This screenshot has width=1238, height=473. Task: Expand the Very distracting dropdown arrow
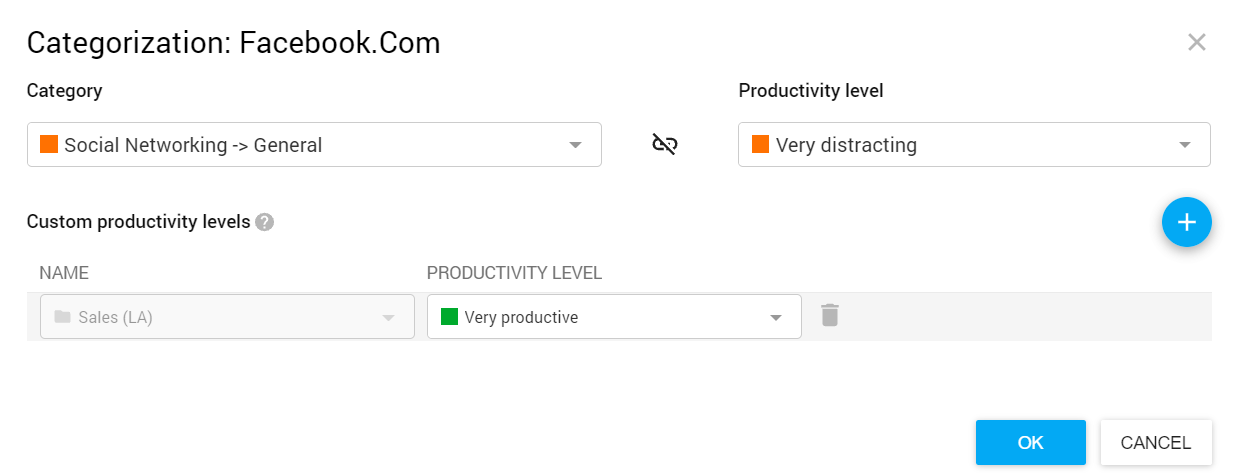tap(1184, 145)
